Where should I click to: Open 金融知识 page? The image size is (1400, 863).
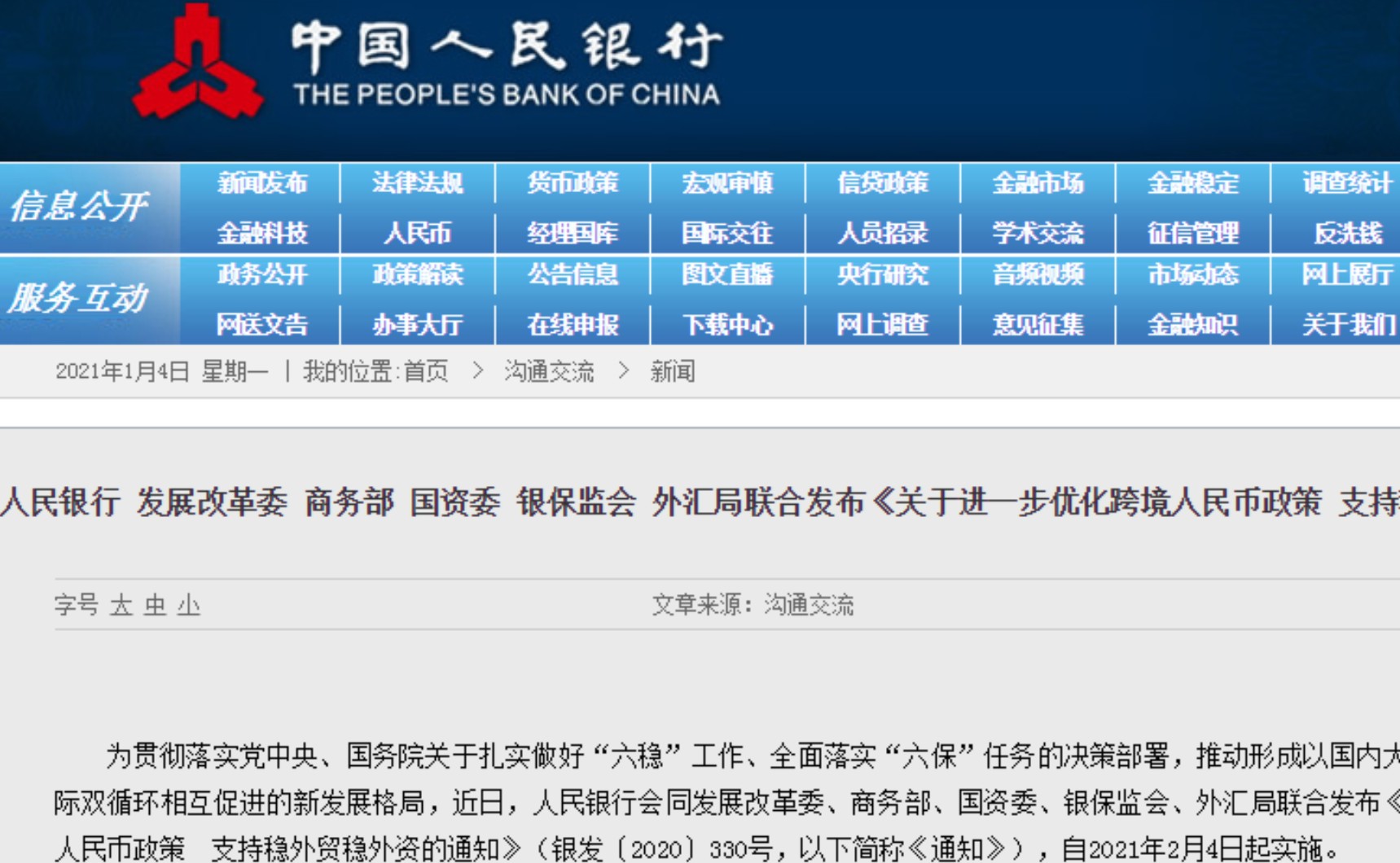1193,325
